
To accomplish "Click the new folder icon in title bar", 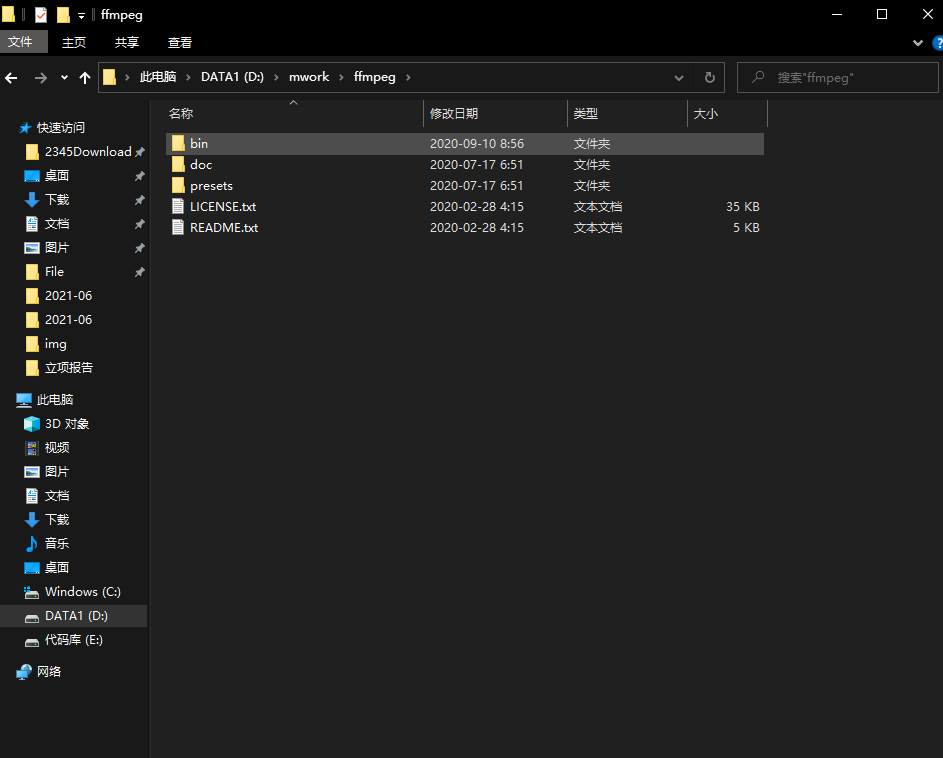I will [x=63, y=14].
